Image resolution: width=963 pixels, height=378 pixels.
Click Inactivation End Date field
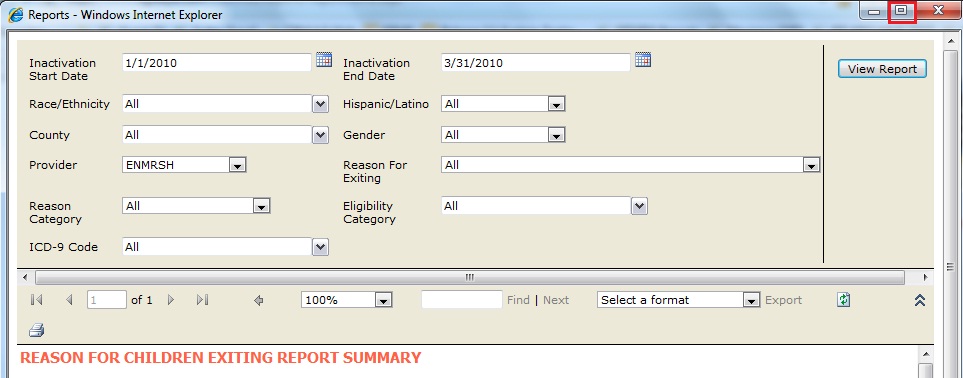coord(536,63)
